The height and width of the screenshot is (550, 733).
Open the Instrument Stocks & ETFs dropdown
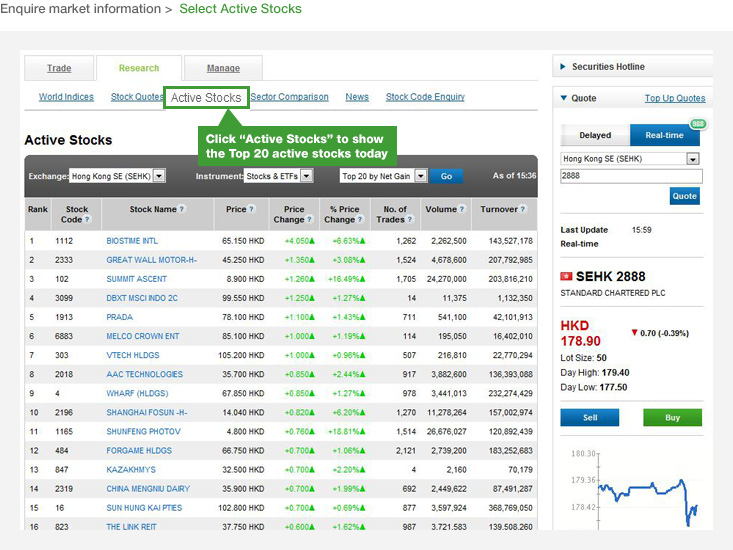pos(307,176)
